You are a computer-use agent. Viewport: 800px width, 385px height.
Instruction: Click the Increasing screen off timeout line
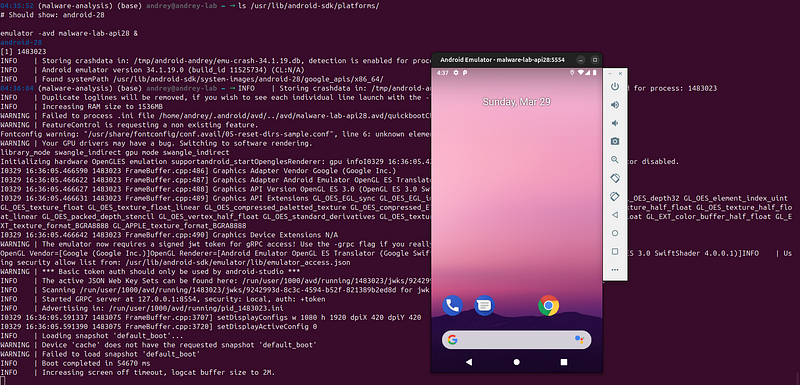[x=138, y=372]
